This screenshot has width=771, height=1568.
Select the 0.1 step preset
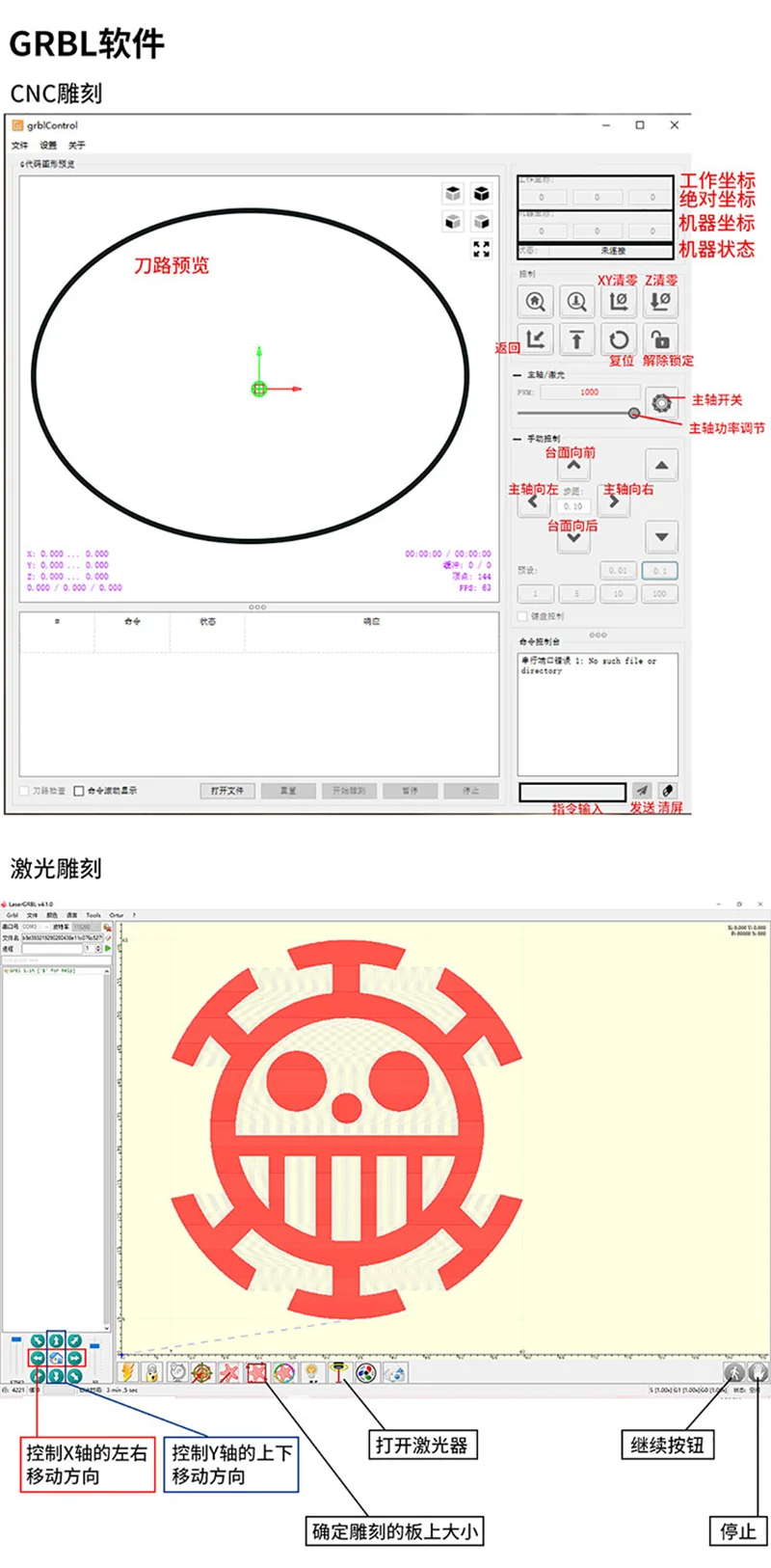tap(660, 571)
